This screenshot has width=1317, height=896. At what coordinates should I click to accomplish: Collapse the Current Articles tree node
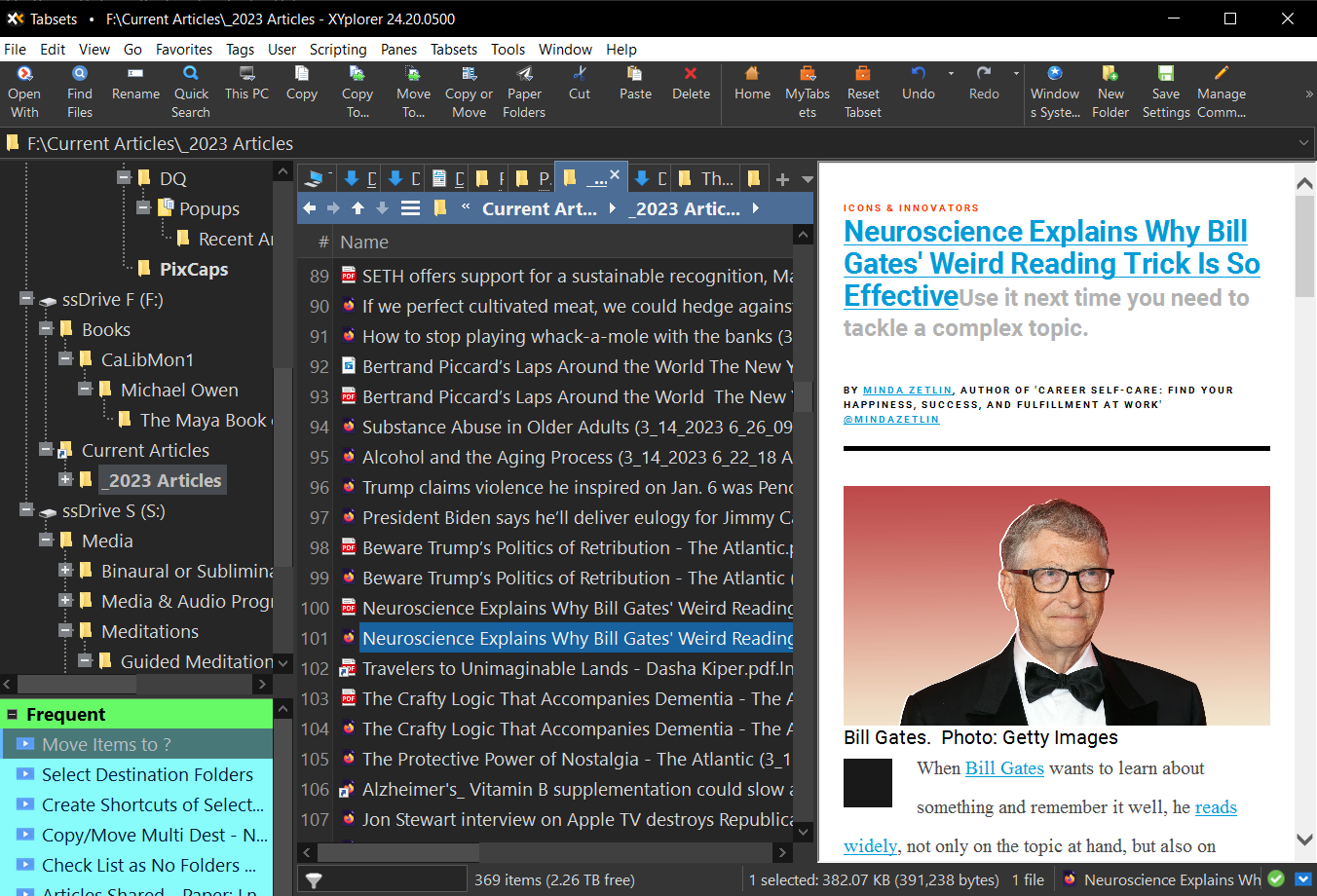pyautogui.click(x=46, y=449)
